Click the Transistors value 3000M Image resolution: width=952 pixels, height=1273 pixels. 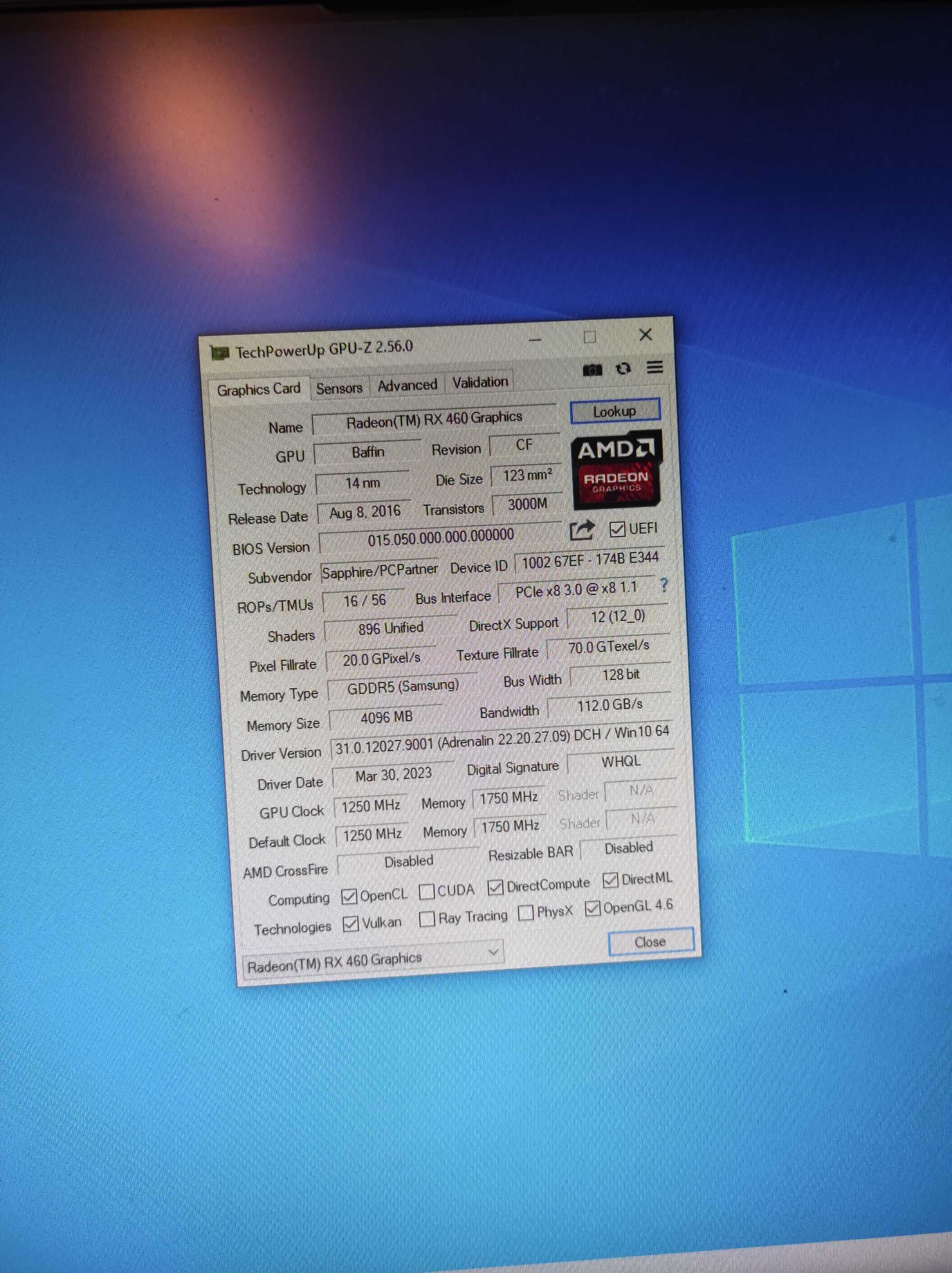pyautogui.click(x=527, y=505)
